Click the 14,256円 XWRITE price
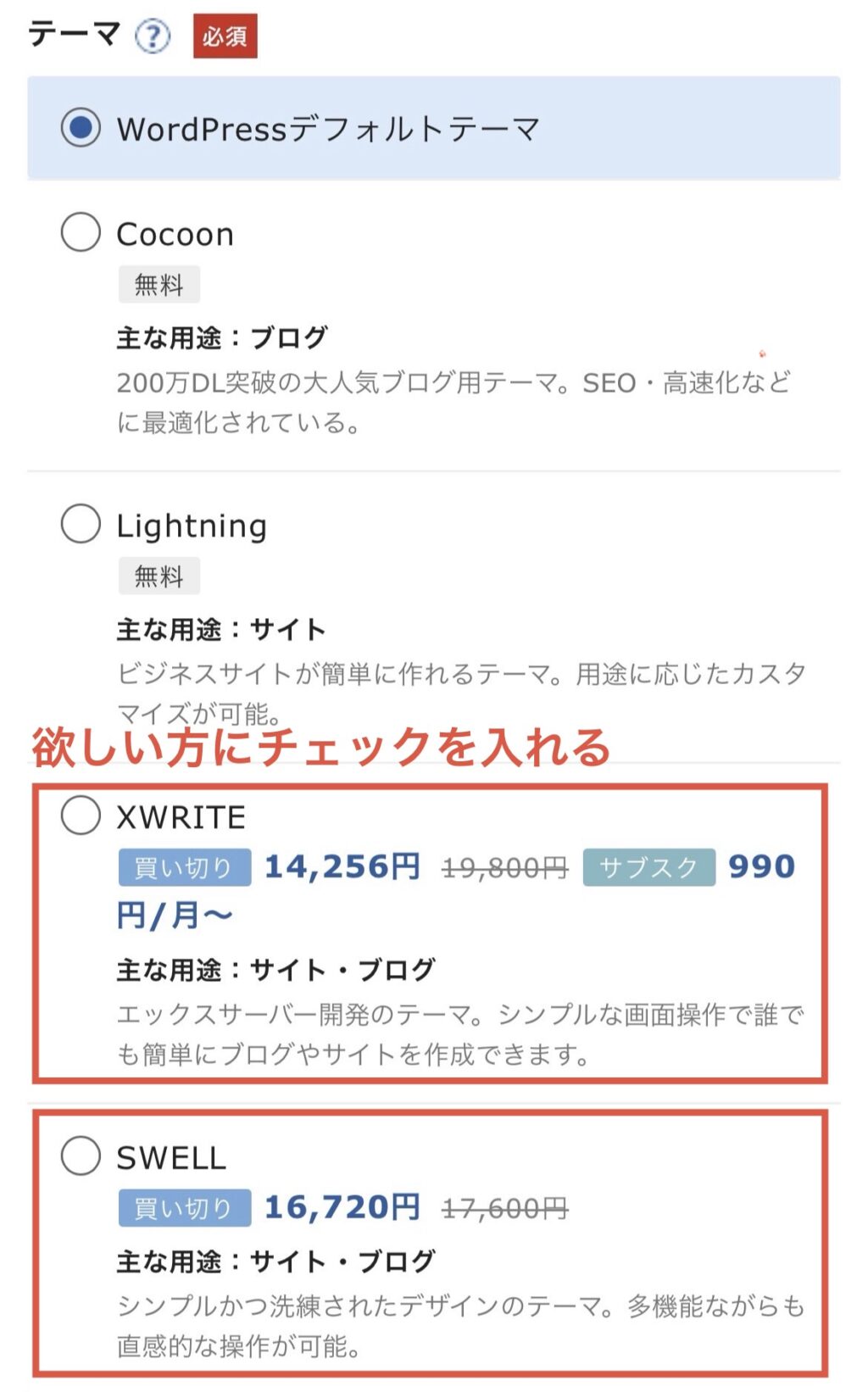 click(342, 866)
